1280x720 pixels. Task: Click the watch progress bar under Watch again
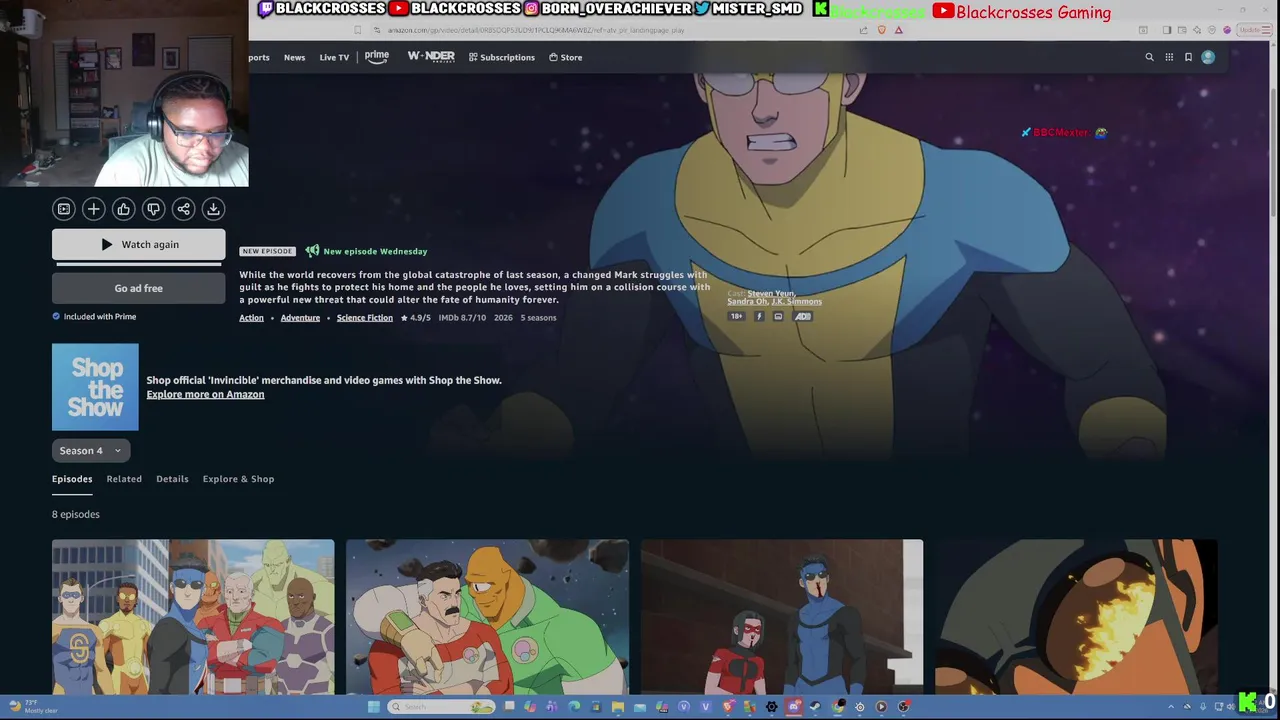139,265
